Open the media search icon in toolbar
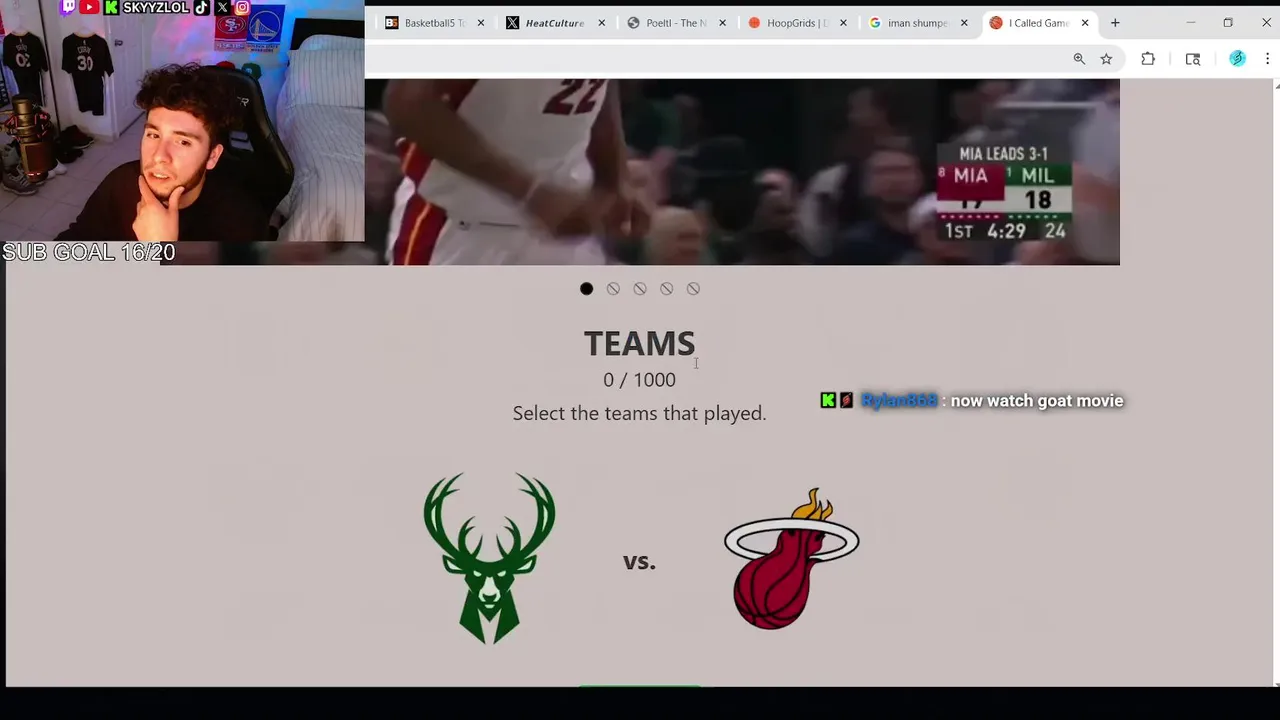This screenshot has width=1280, height=720. [x=1193, y=59]
